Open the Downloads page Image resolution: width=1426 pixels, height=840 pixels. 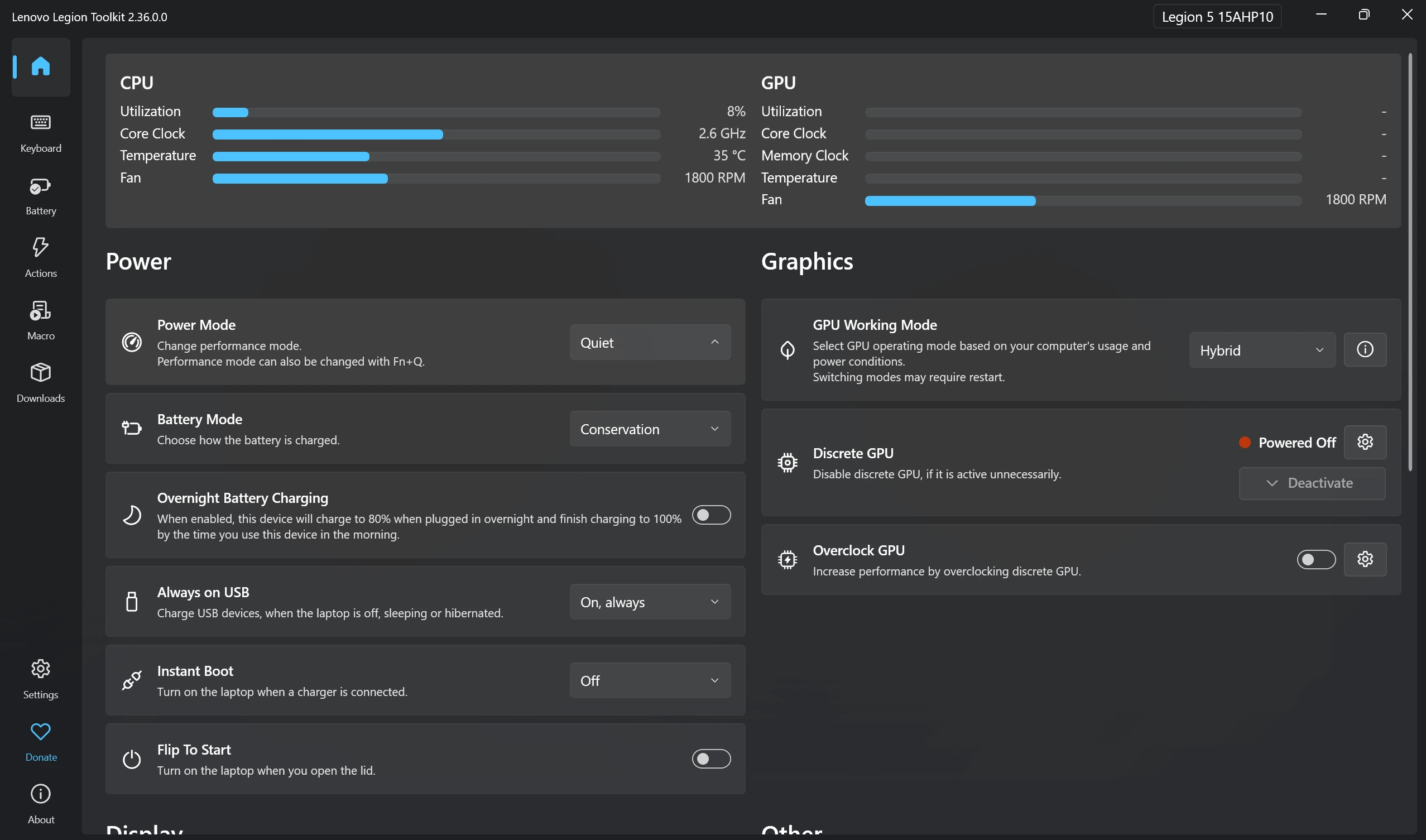pyautogui.click(x=41, y=383)
